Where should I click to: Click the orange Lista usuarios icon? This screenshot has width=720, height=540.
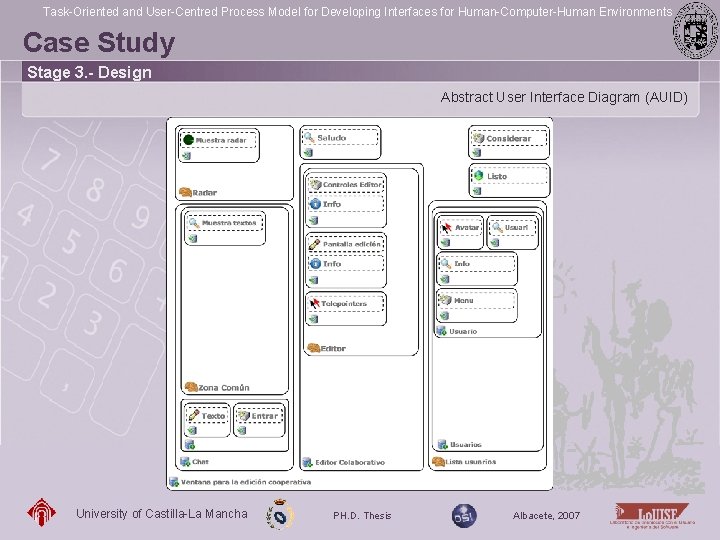point(438,461)
